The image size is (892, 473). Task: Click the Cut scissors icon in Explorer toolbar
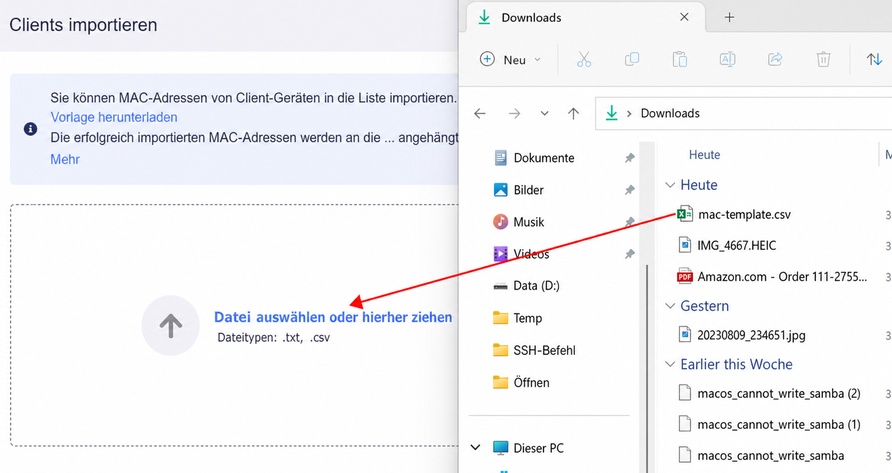tap(584, 59)
